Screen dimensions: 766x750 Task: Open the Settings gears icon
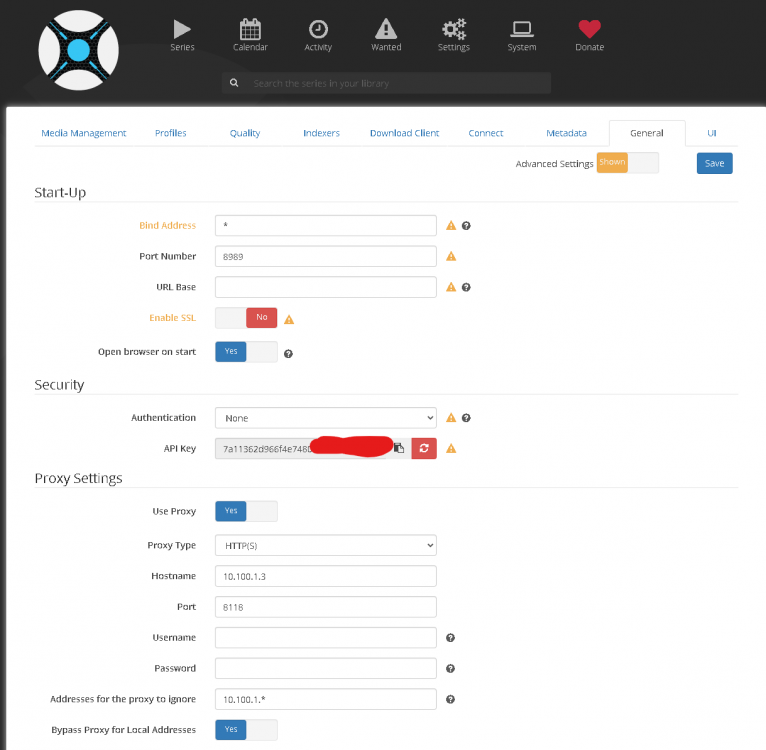click(x=454, y=29)
